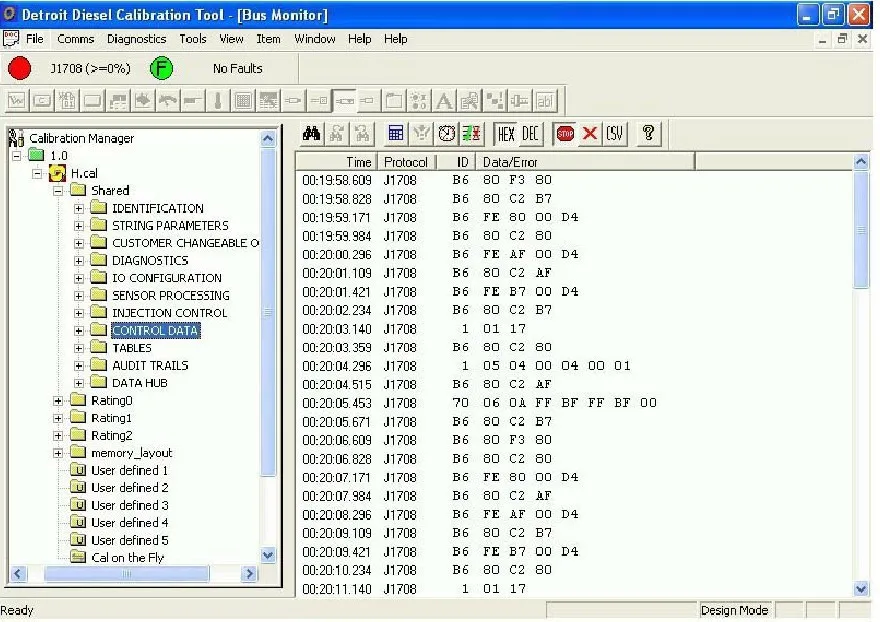Image resolution: width=880 pixels, height=622 pixels.
Task: Expand the DIAGNOSTICS folder
Action: coord(79,260)
